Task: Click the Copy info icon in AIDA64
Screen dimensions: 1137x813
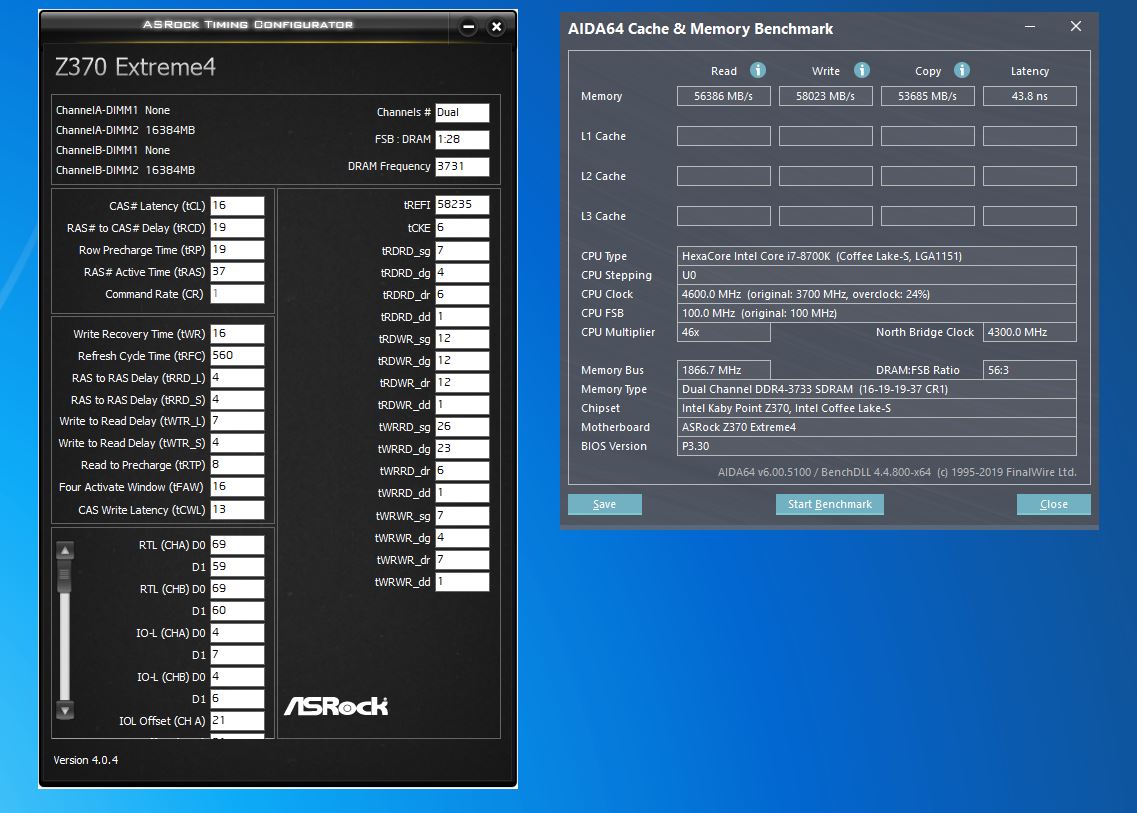Action: [x=962, y=70]
